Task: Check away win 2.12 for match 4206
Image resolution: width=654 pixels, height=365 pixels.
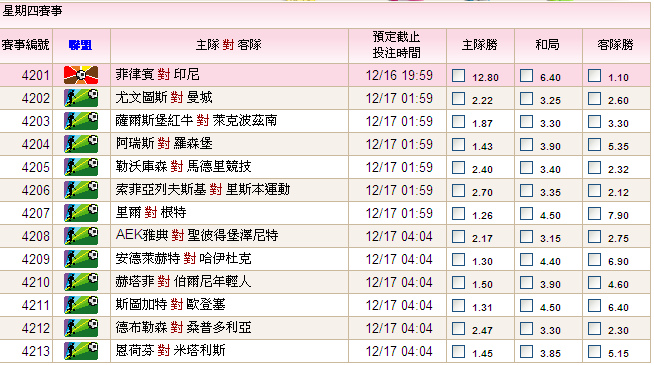Action: coord(594,190)
